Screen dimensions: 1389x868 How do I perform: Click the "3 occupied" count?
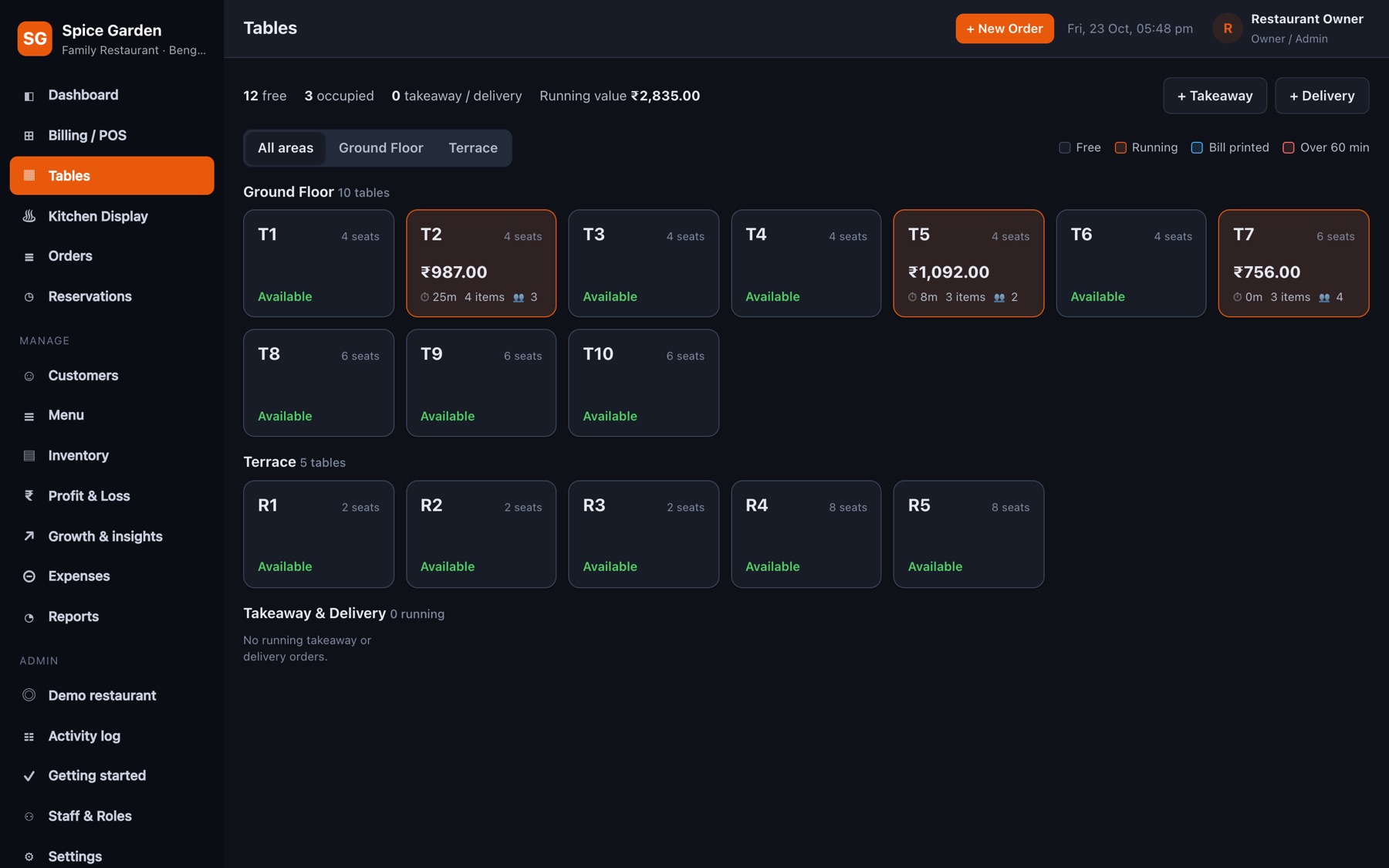point(339,96)
